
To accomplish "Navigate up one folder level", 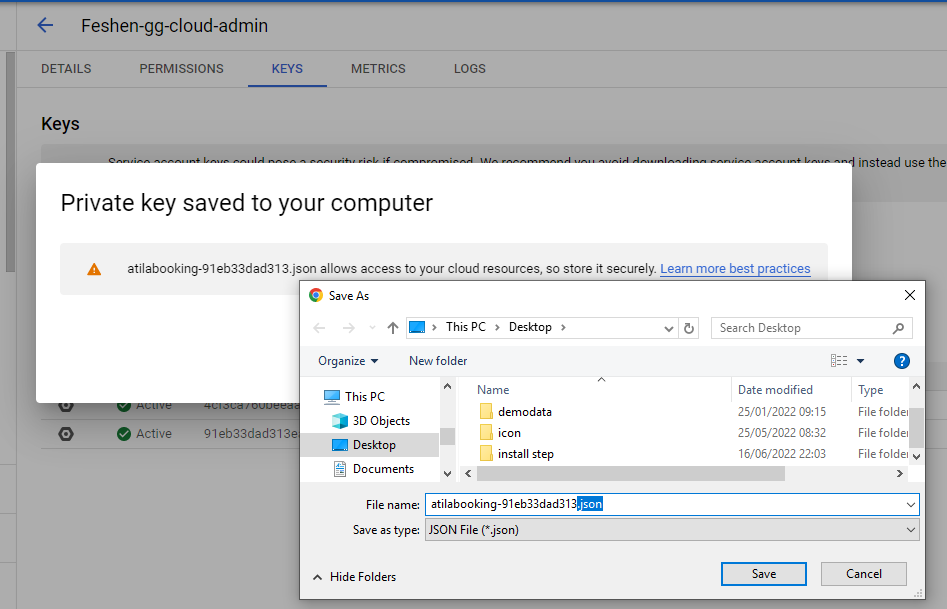I will (x=393, y=328).
